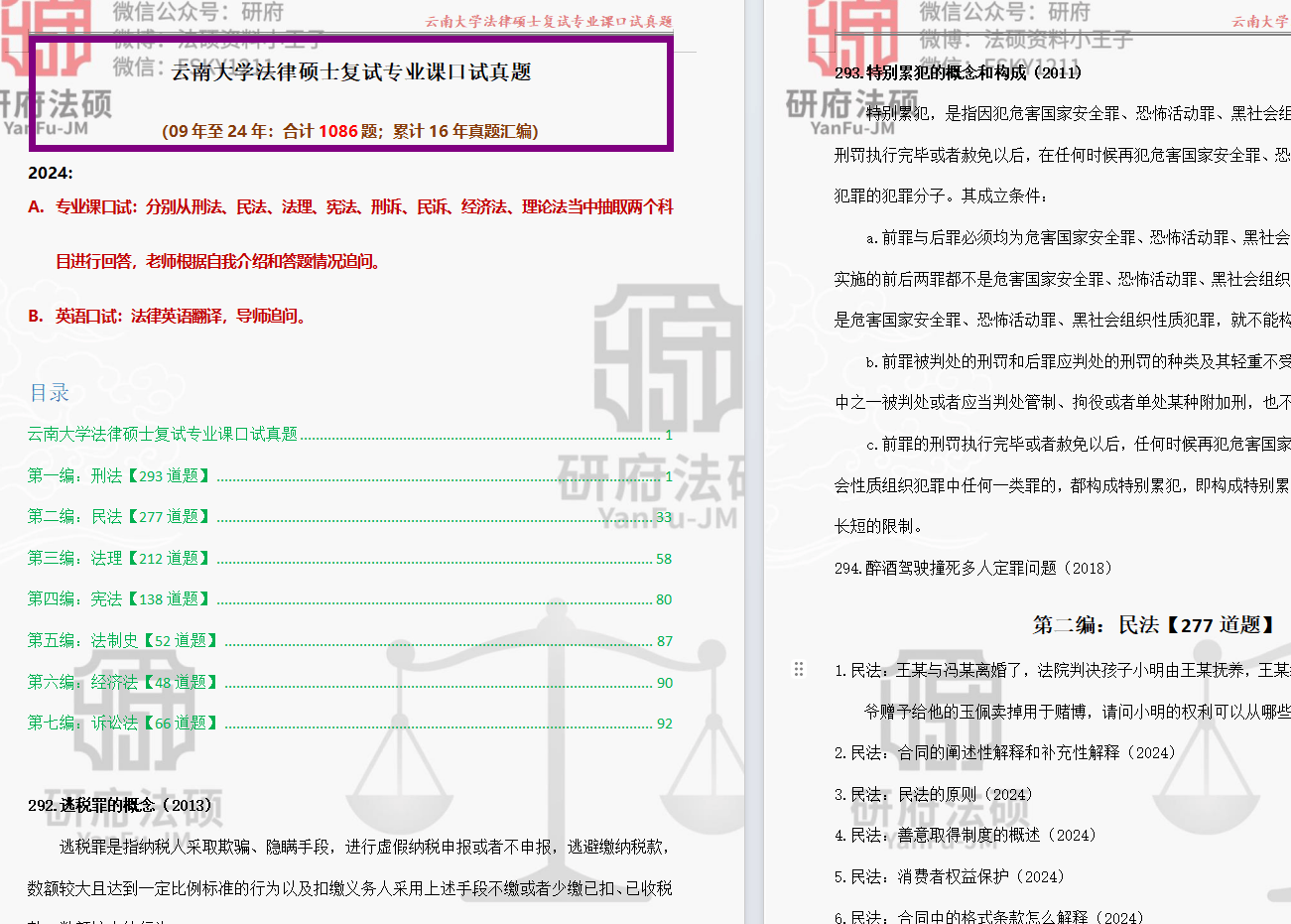Go to contents entry 第三编：法理【212道题】
The width and height of the screenshot is (1291, 924).
click(350, 558)
